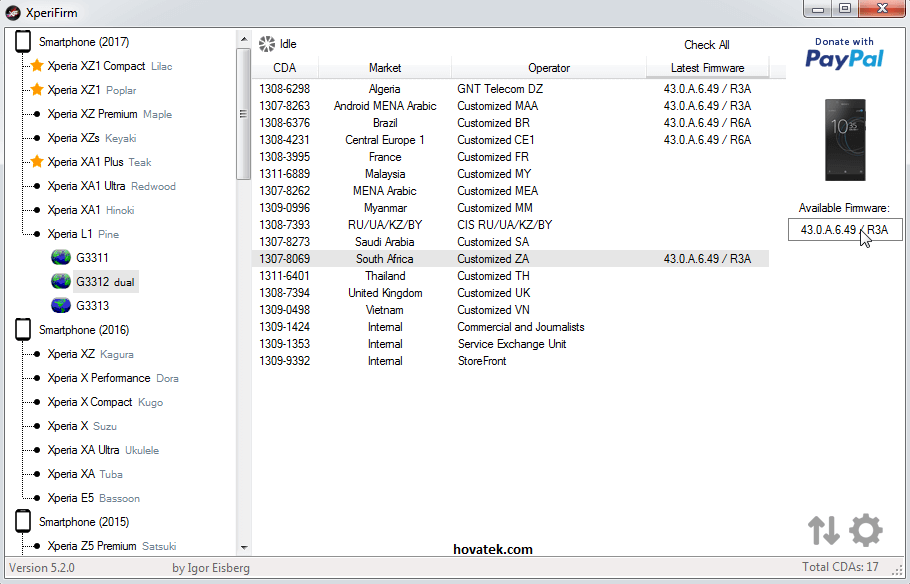Click the XperiFirm app icon in title bar
Viewport: 910px width, 584px height.
point(13,12)
